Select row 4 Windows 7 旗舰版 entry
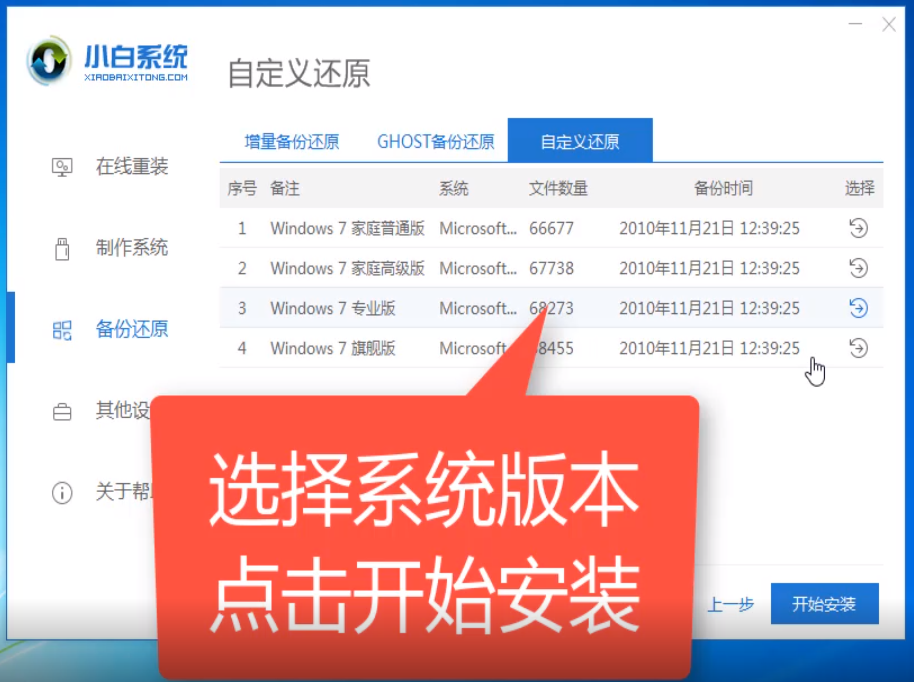 coord(333,348)
